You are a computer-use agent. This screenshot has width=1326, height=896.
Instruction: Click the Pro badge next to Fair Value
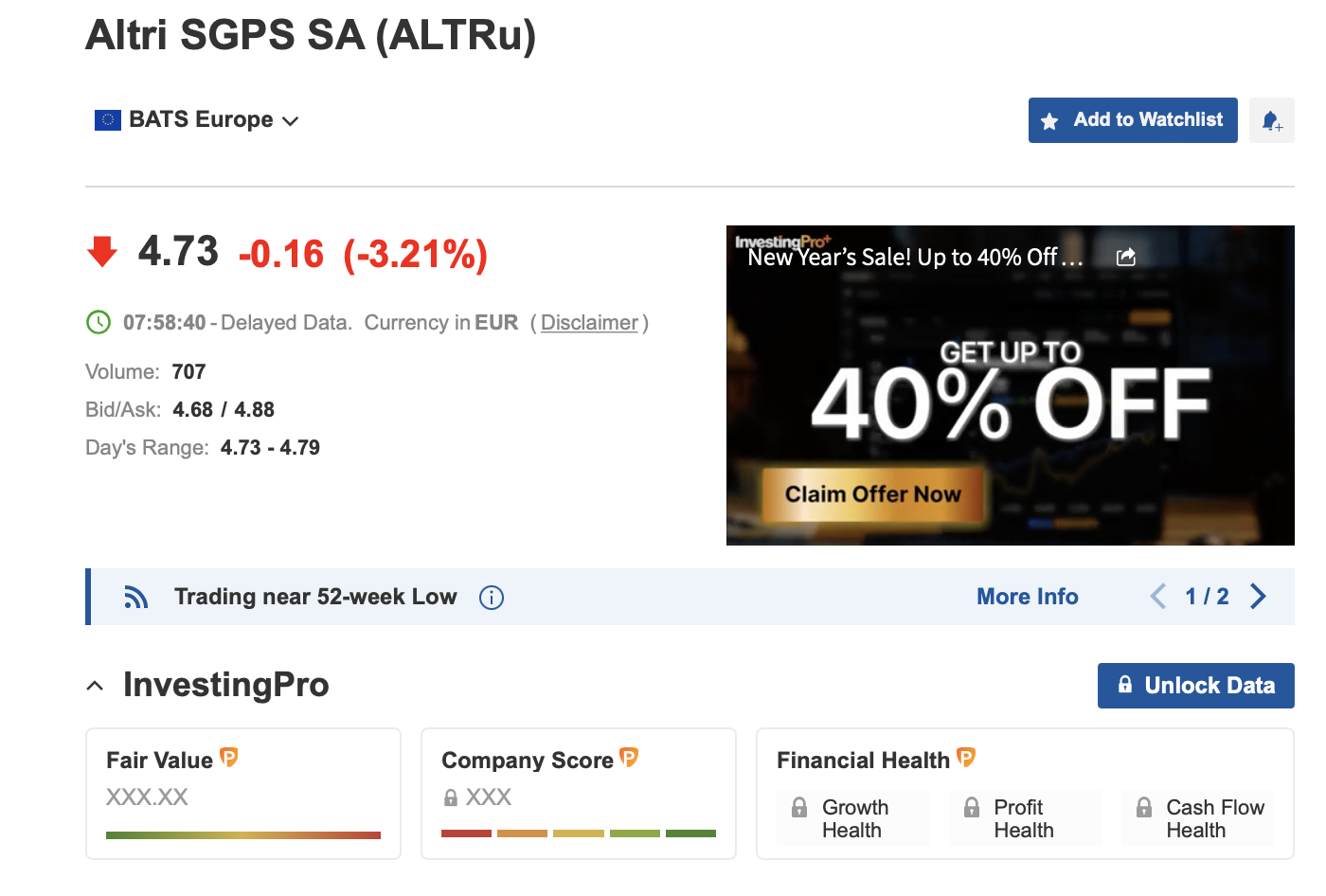[x=229, y=757]
